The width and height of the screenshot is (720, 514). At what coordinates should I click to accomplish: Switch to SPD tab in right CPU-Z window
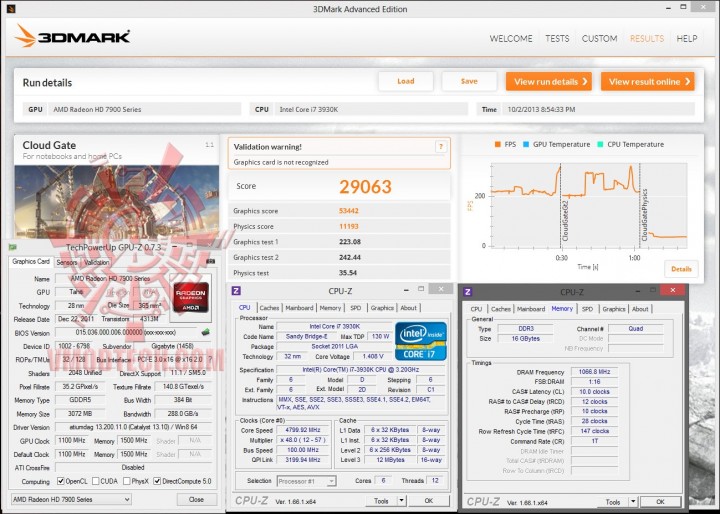tap(587, 309)
